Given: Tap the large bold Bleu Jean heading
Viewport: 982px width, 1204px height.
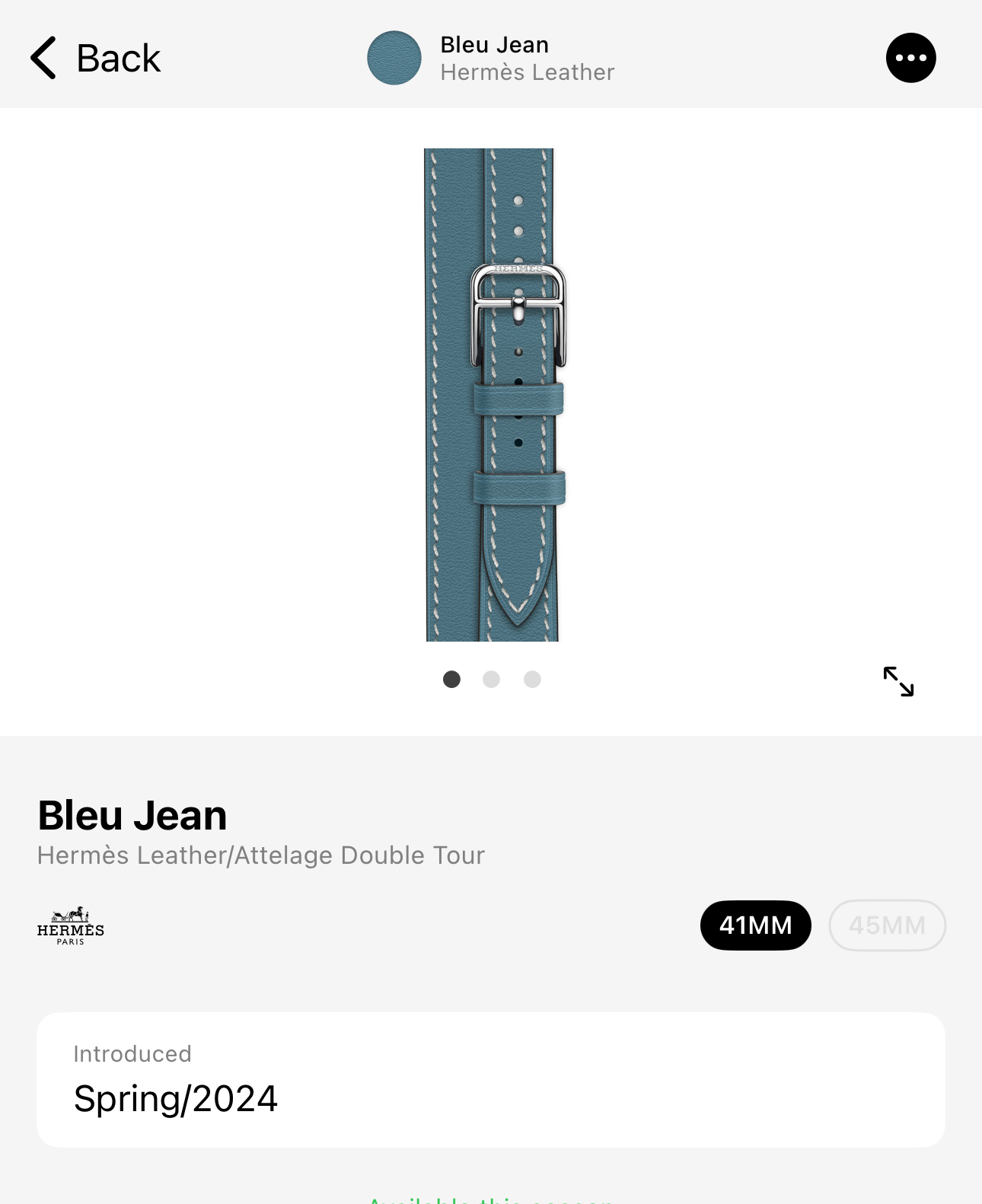Looking at the screenshot, I should (132, 815).
